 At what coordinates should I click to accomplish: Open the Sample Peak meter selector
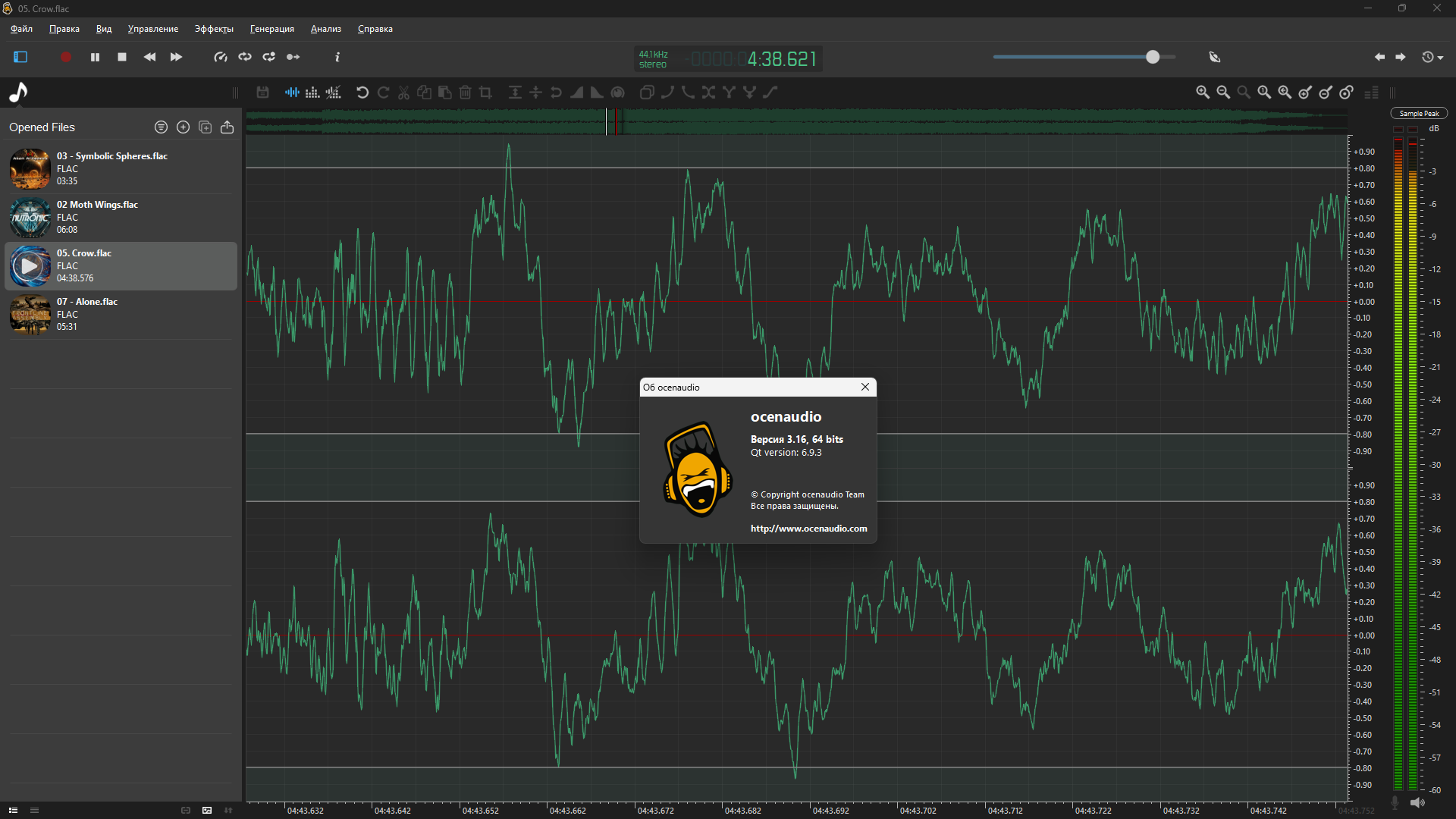(x=1418, y=114)
